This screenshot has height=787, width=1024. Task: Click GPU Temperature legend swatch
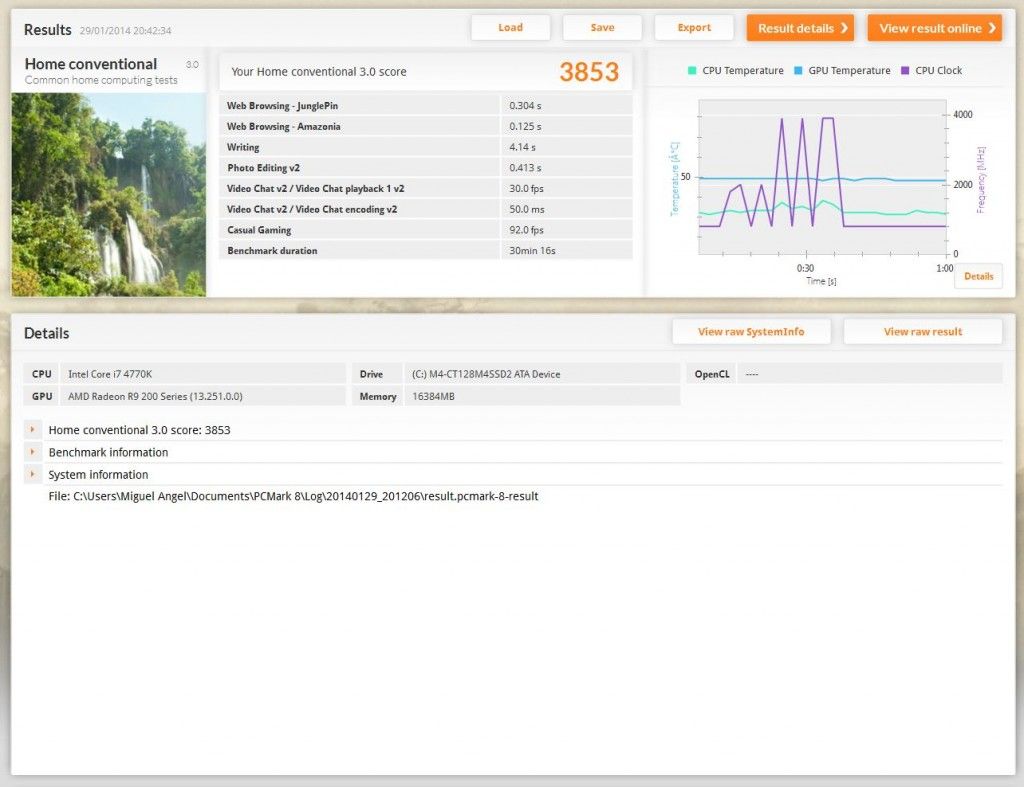(x=798, y=71)
